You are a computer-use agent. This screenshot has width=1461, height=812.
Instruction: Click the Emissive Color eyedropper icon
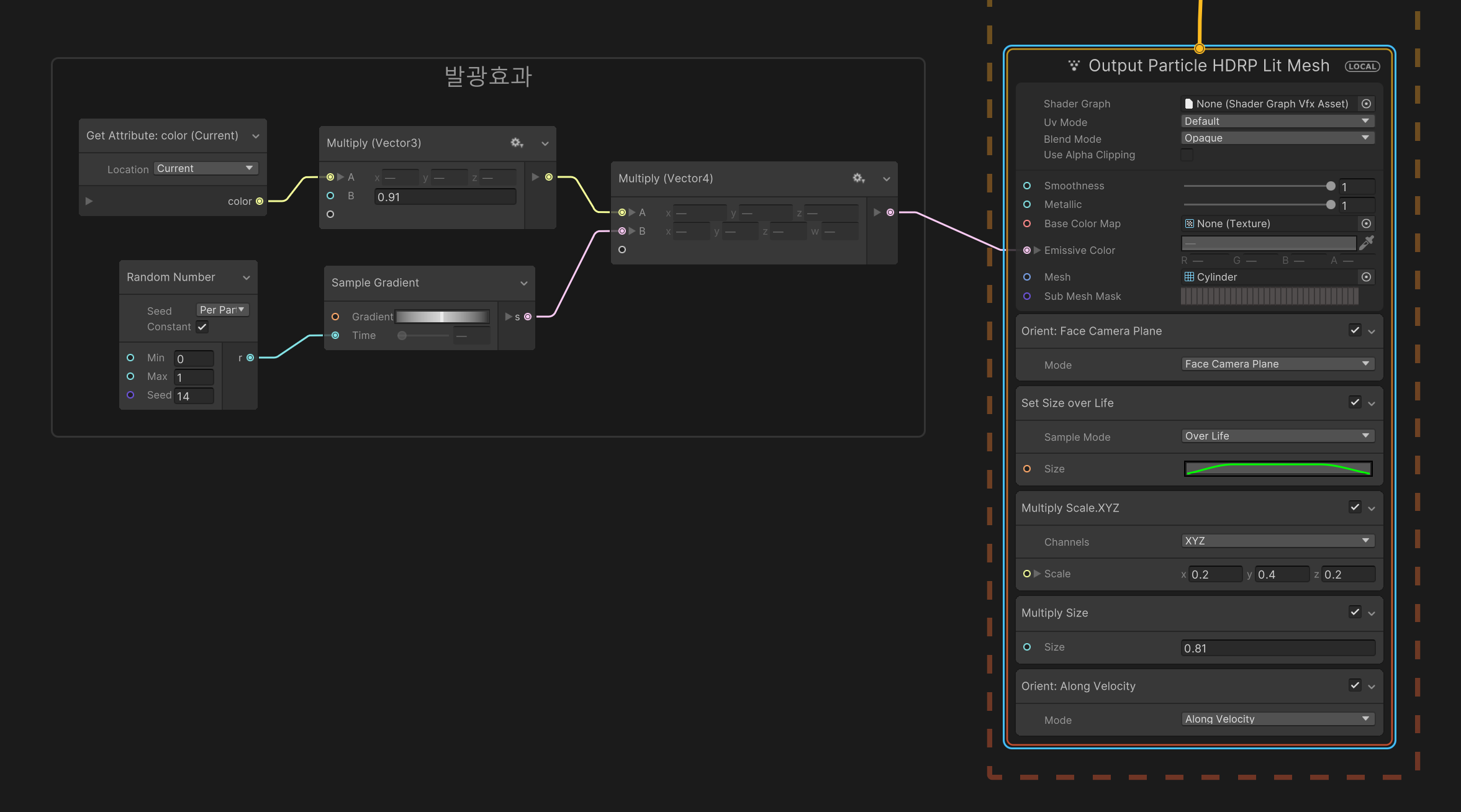point(1366,243)
